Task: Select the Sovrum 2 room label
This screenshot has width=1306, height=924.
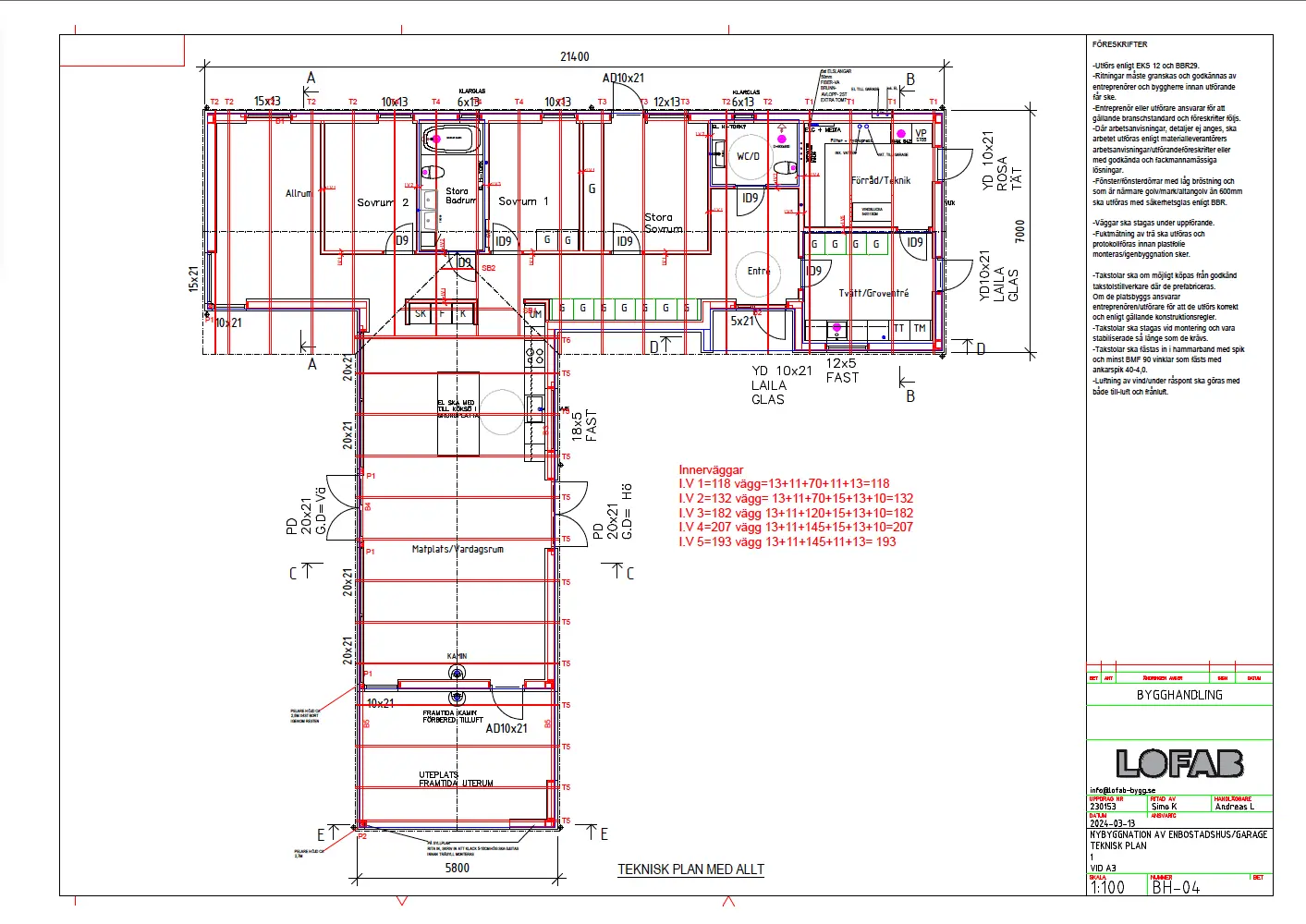Action: (x=383, y=202)
